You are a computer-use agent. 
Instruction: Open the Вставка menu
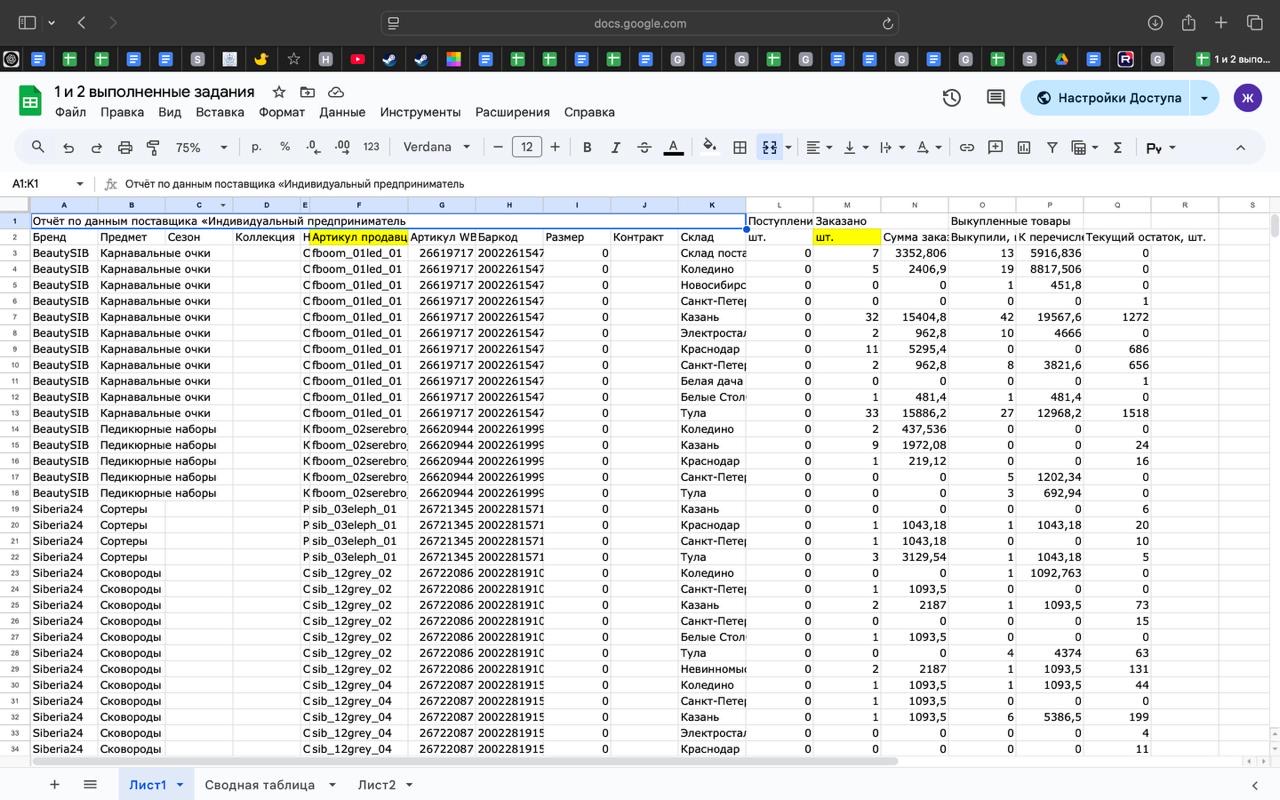point(220,112)
